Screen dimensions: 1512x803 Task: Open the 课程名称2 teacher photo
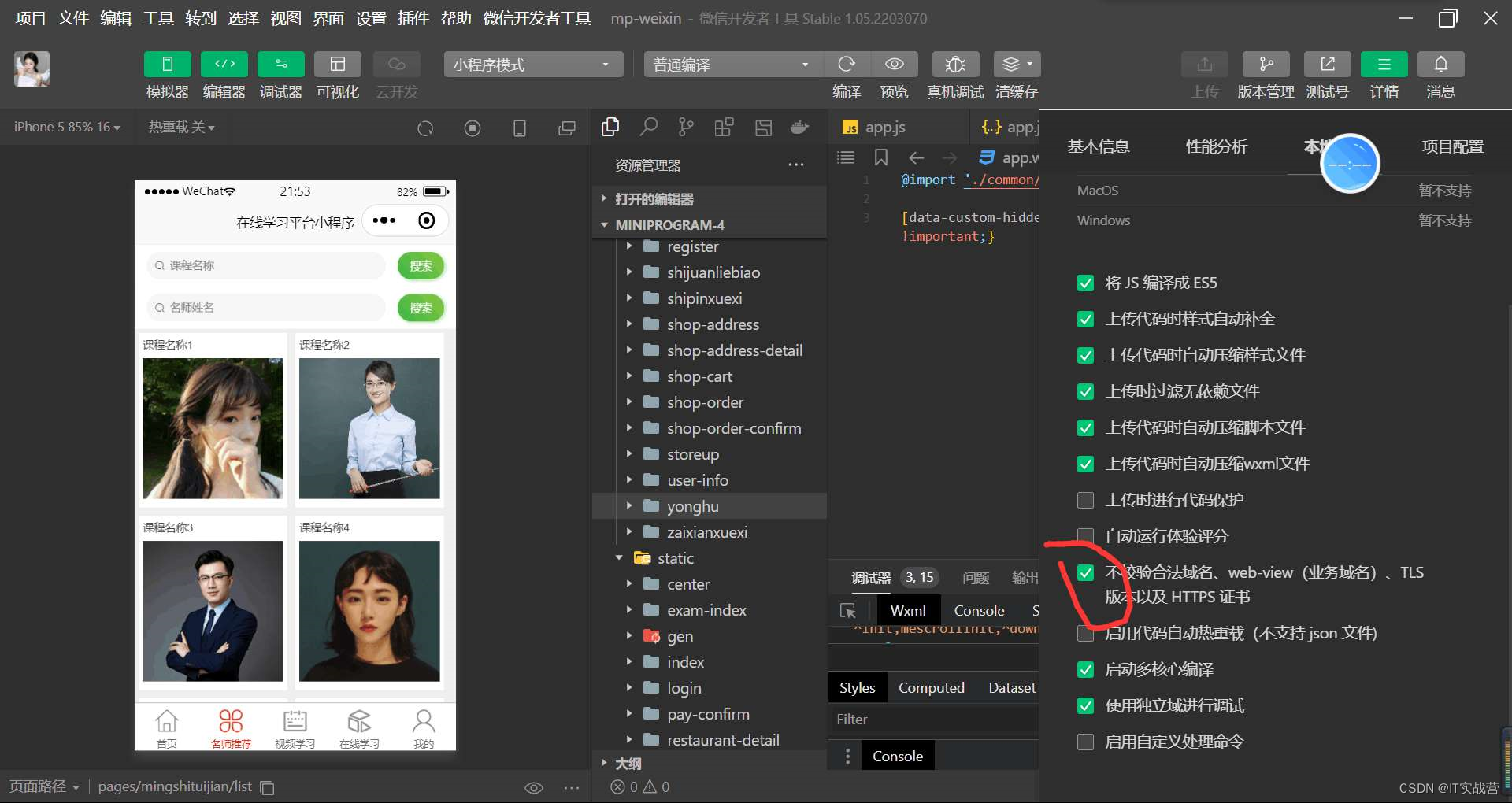tap(369, 428)
